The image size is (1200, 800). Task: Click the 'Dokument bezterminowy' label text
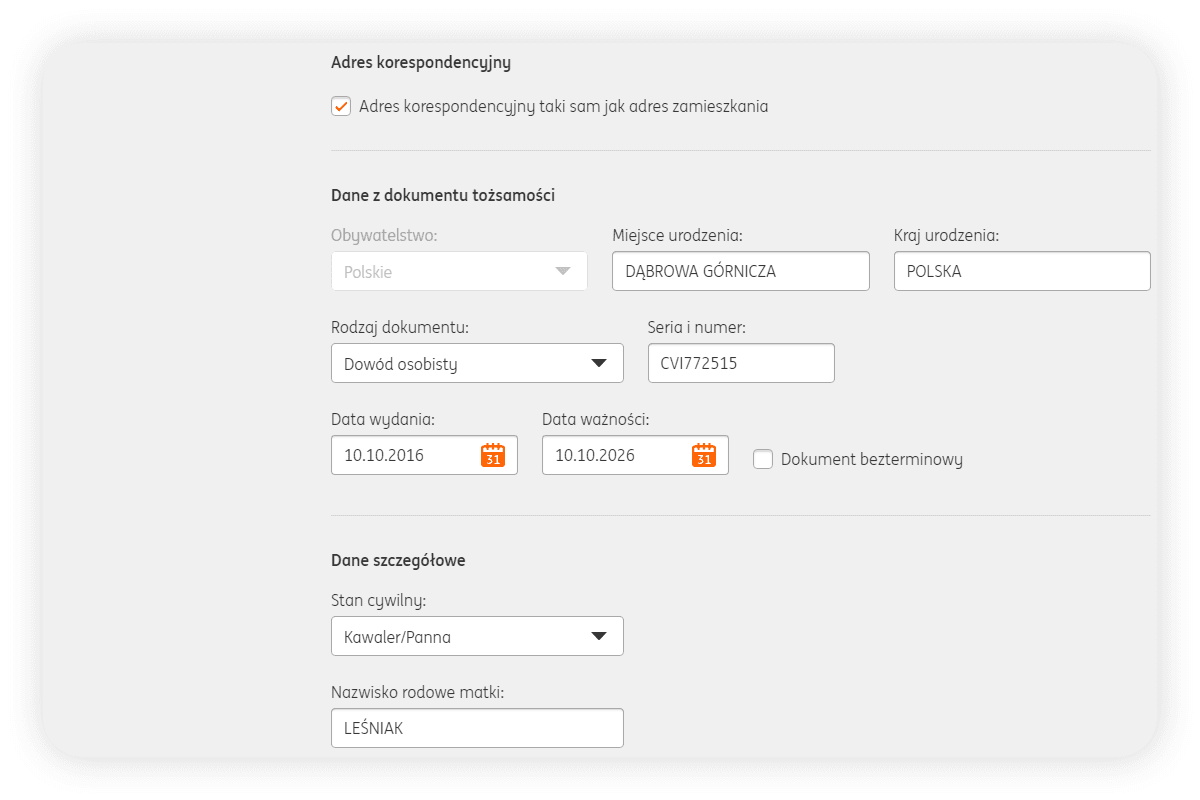tap(871, 460)
